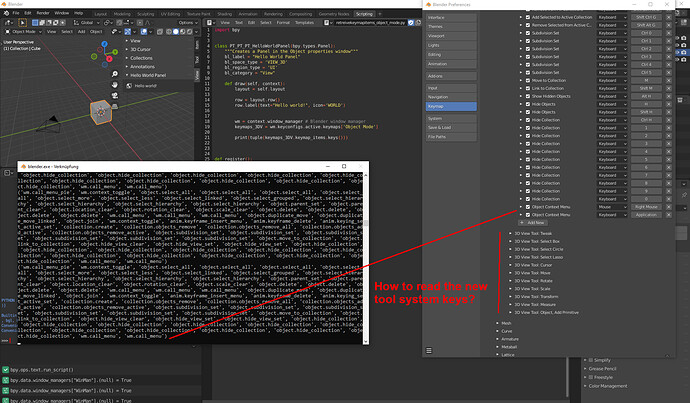Open the Render menu
This screenshot has height=403, width=690.
[x=43, y=13]
